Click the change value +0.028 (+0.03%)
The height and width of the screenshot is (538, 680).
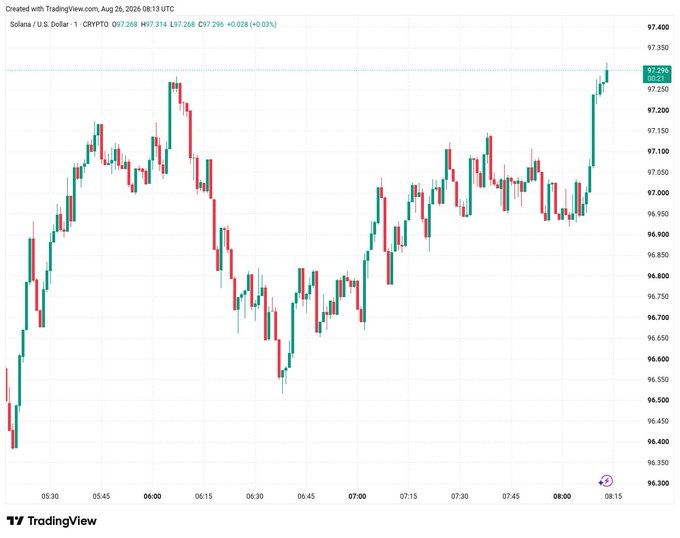[252, 24]
